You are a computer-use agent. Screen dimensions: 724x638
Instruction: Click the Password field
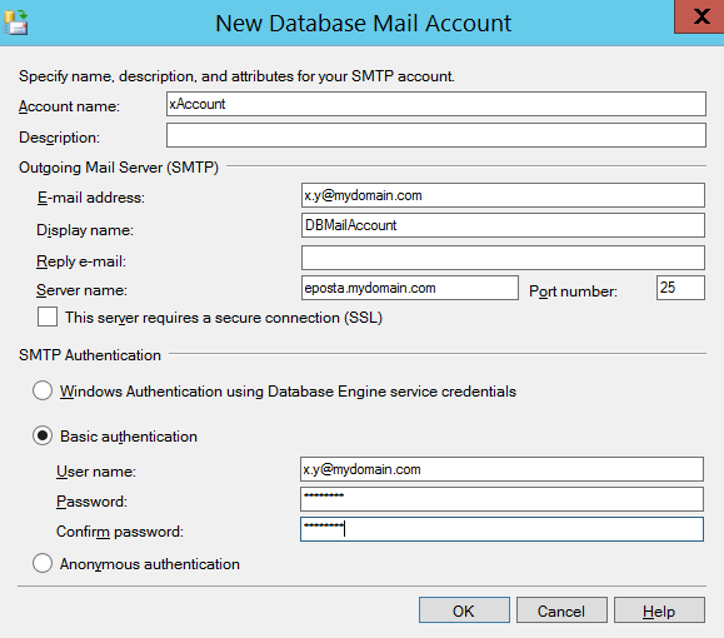502,499
